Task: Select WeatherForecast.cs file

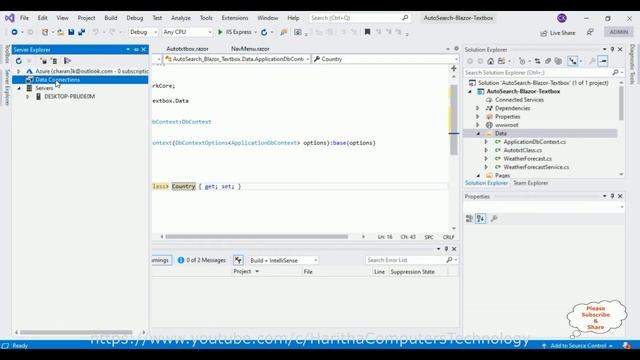Action: pos(527,159)
